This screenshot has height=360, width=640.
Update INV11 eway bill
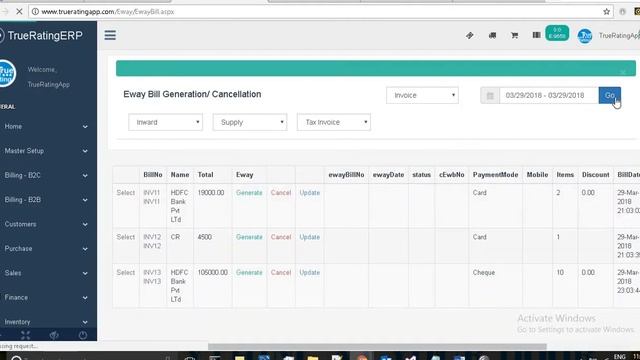pos(310,193)
